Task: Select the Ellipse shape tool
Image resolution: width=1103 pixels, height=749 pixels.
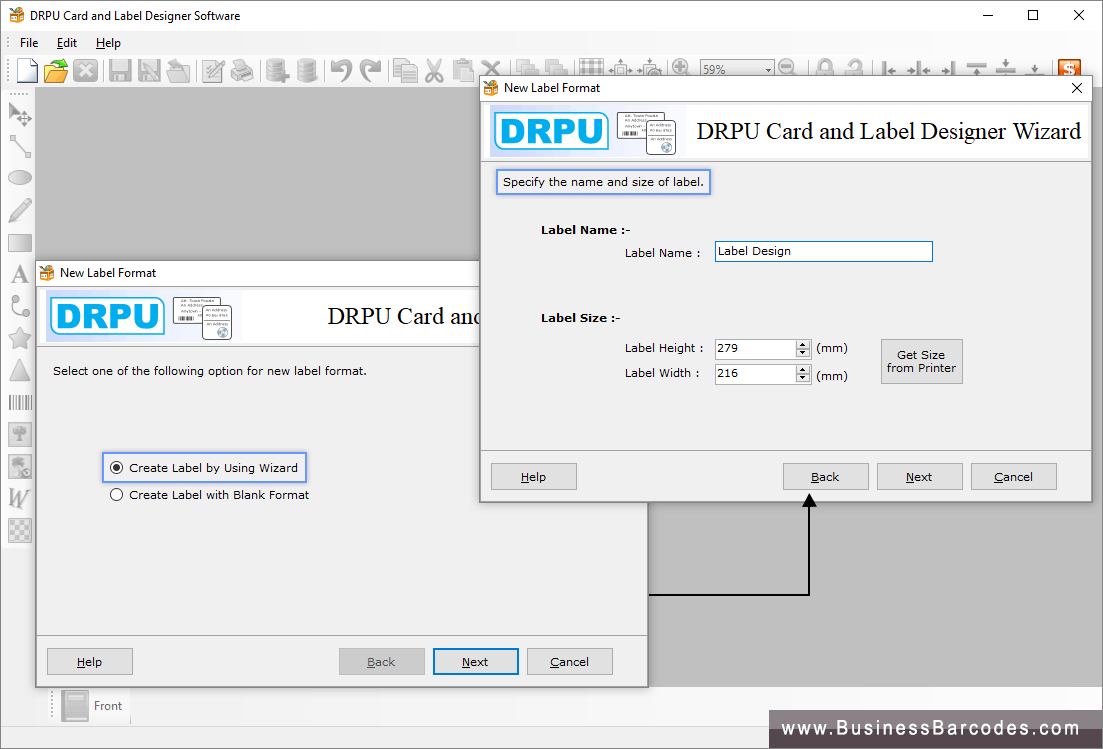Action: click(x=20, y=178)
